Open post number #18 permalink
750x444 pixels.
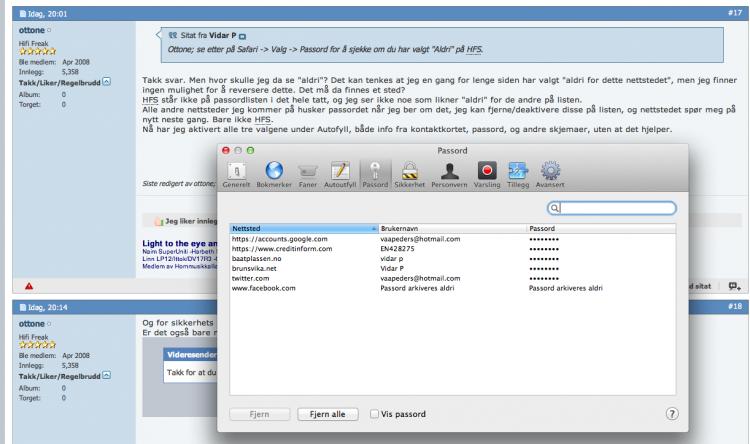(x=735, y=306)
